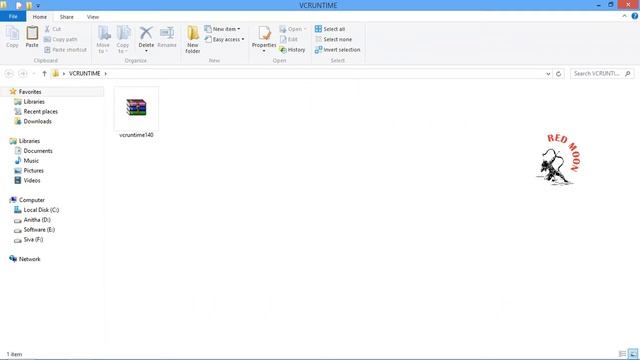Viewport: 640px width, 360px height.
Task: Click the Delete X icon
Action: (146, 33)
